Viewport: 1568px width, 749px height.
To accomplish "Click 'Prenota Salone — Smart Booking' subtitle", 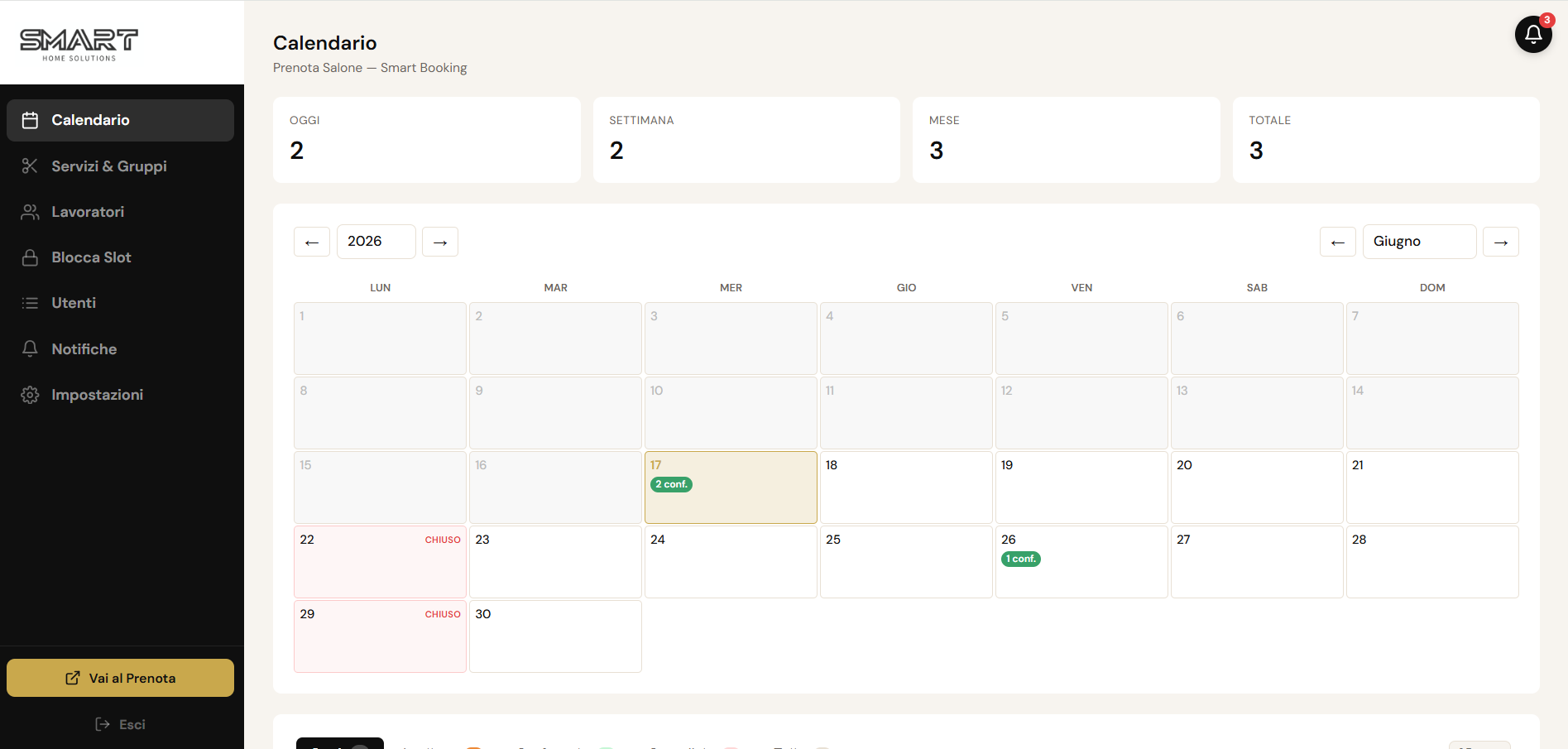I will coord(370,68).
